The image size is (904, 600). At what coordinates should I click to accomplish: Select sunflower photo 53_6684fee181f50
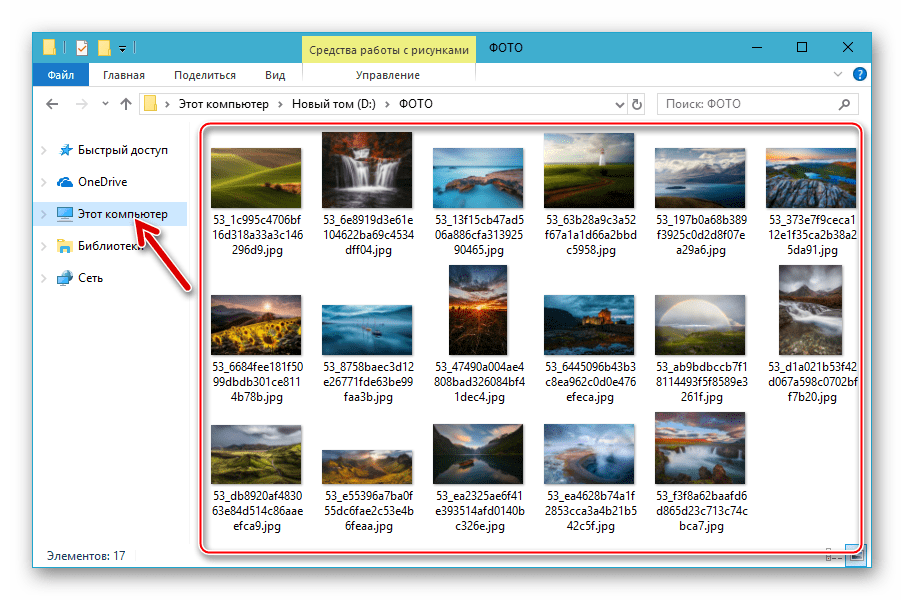(256, 324)
